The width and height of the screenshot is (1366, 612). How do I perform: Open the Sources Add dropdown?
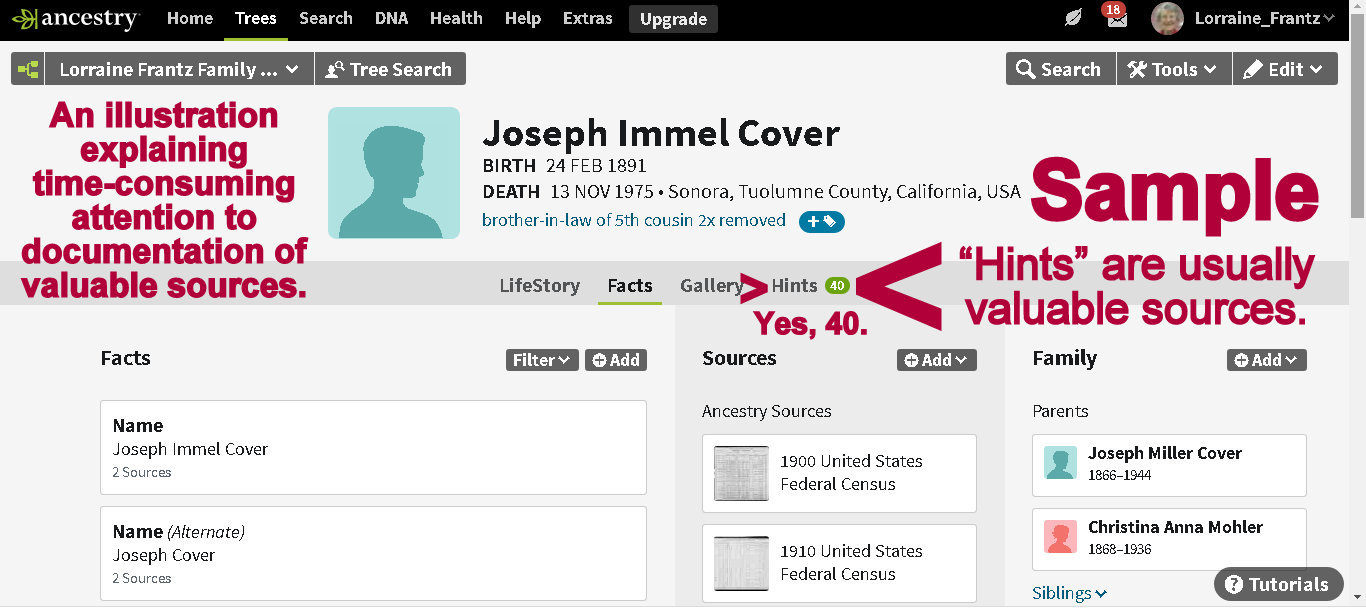(936, 360)
